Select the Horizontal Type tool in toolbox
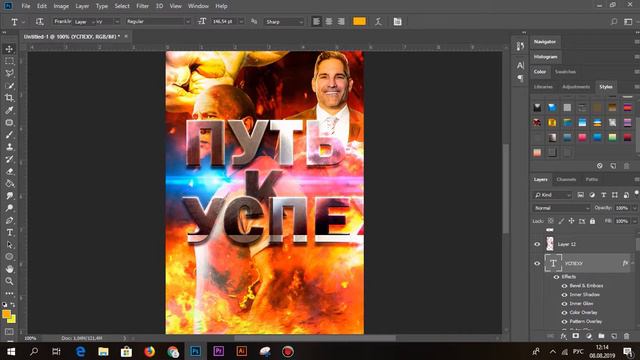640x360 pixels. click(9, 233)
